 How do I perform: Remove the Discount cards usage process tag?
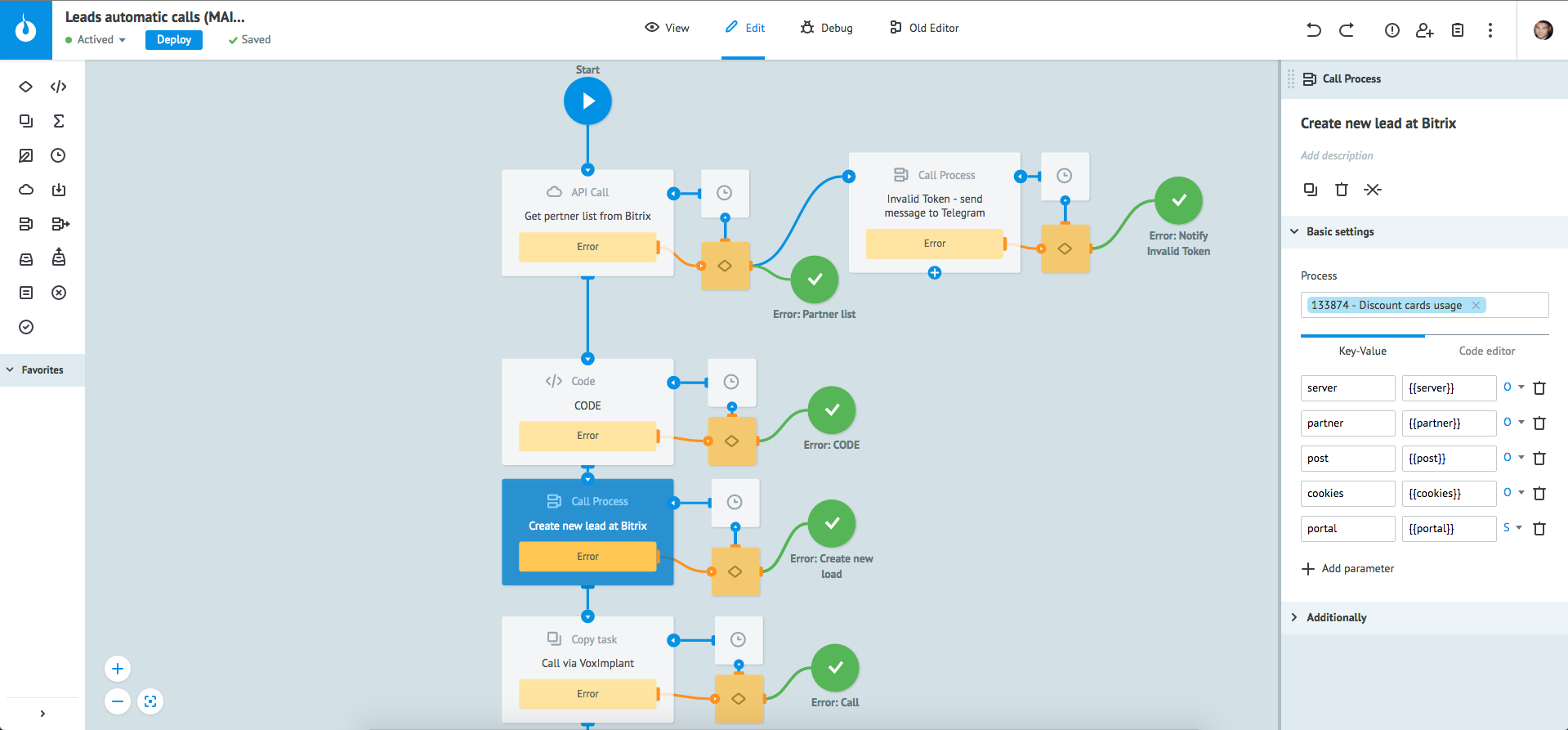pos(1476,305)
